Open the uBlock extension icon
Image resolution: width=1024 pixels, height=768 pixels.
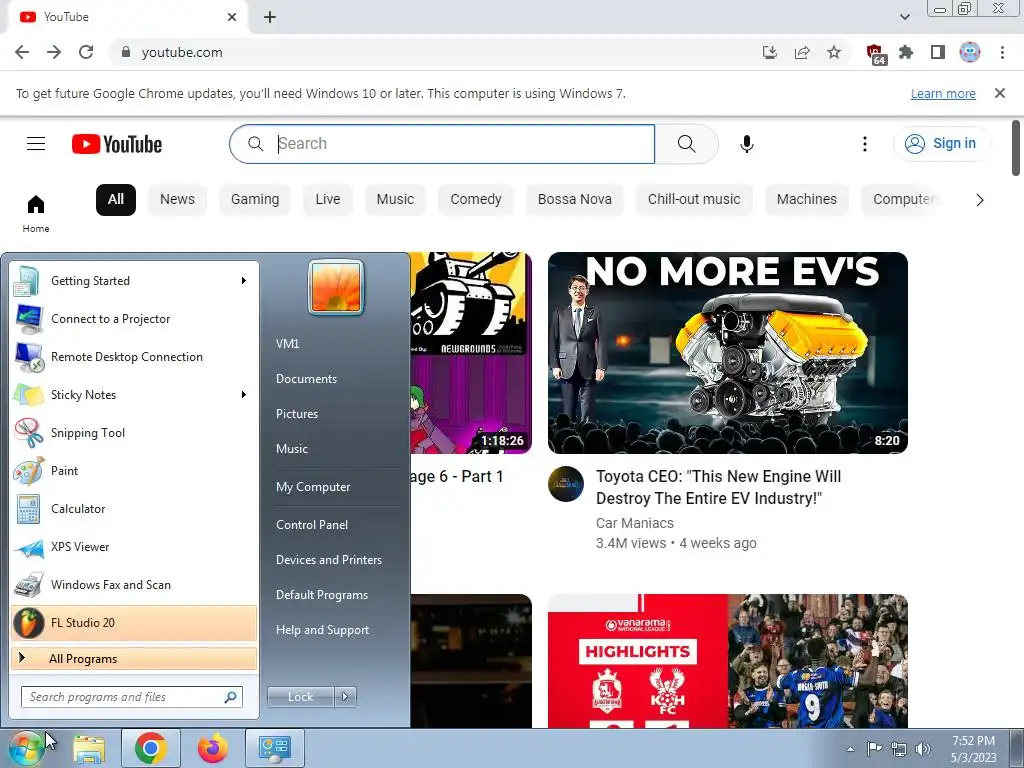[875, 54]
